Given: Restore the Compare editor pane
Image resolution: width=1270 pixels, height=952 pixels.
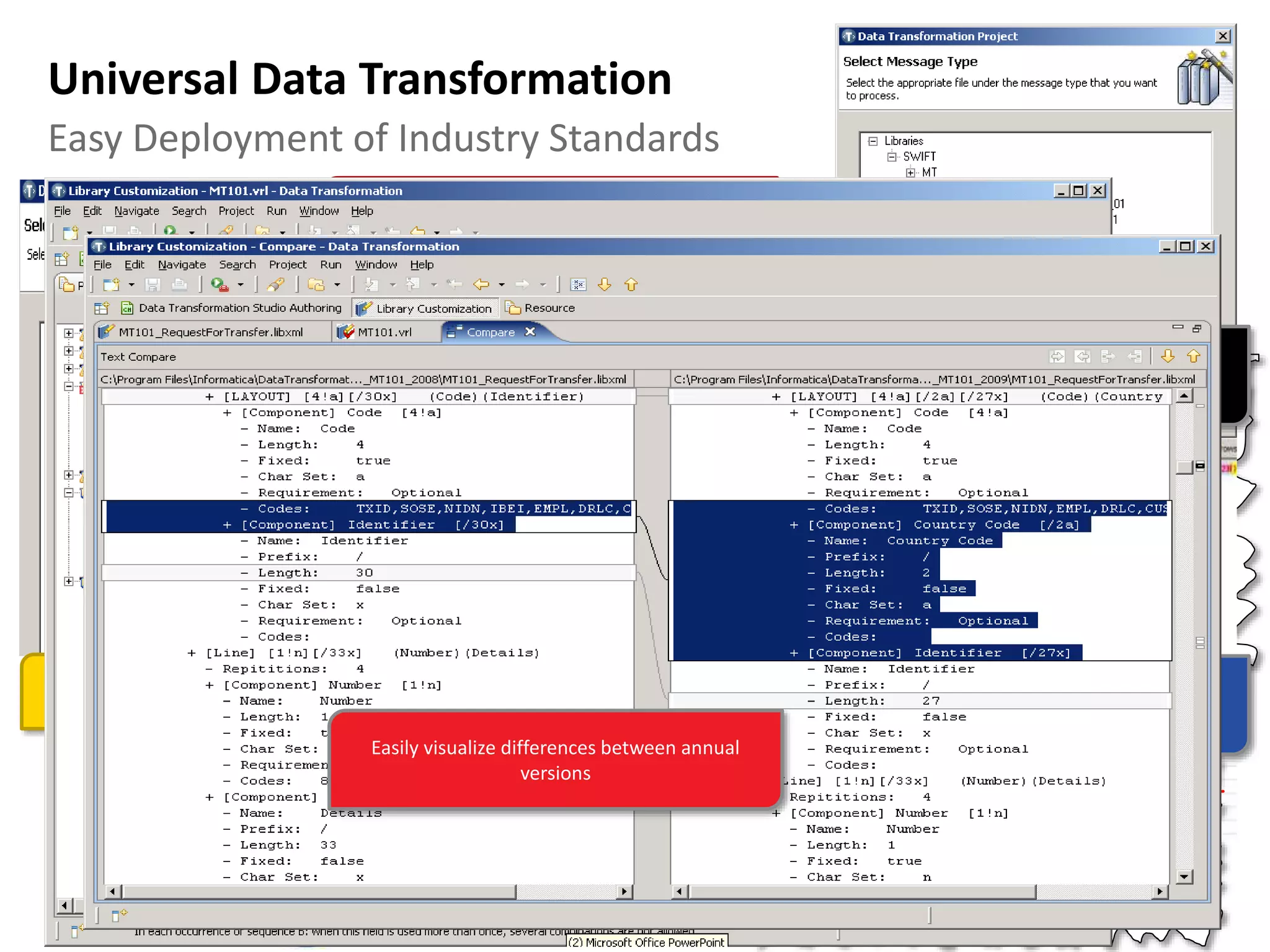Looking at the screenshot, I should (x=1197, y=328).
